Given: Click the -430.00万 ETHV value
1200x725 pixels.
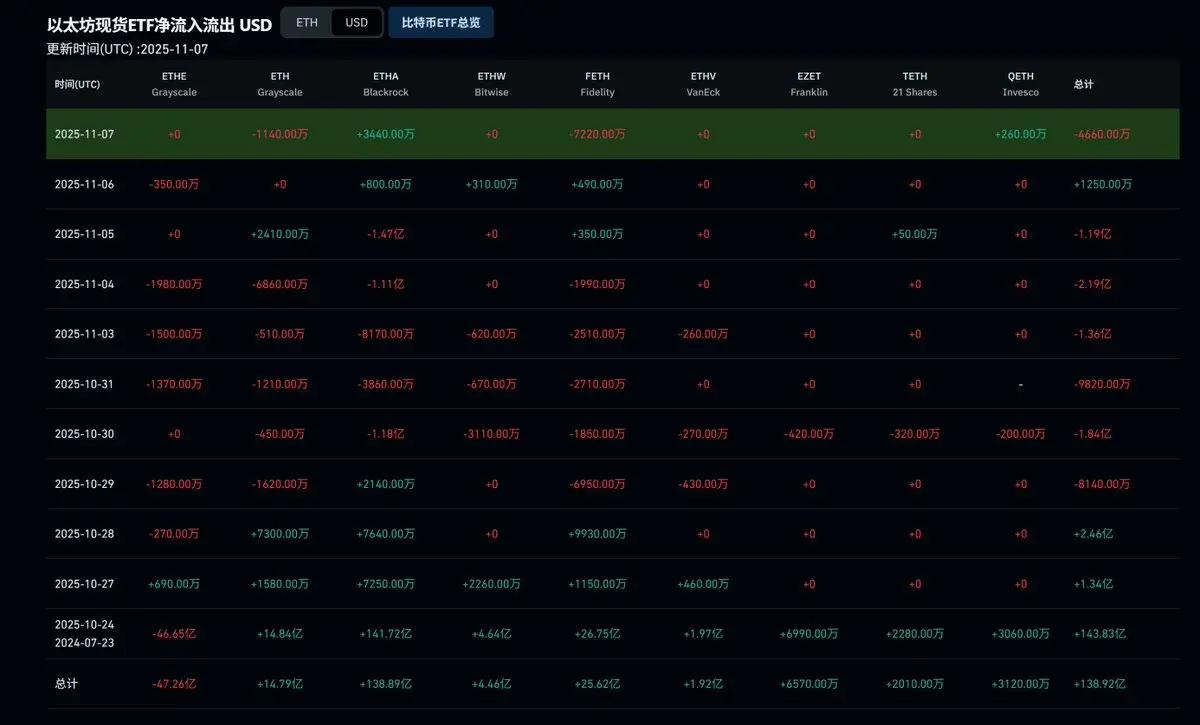Looking at the screenshot, I should point(703,484).
